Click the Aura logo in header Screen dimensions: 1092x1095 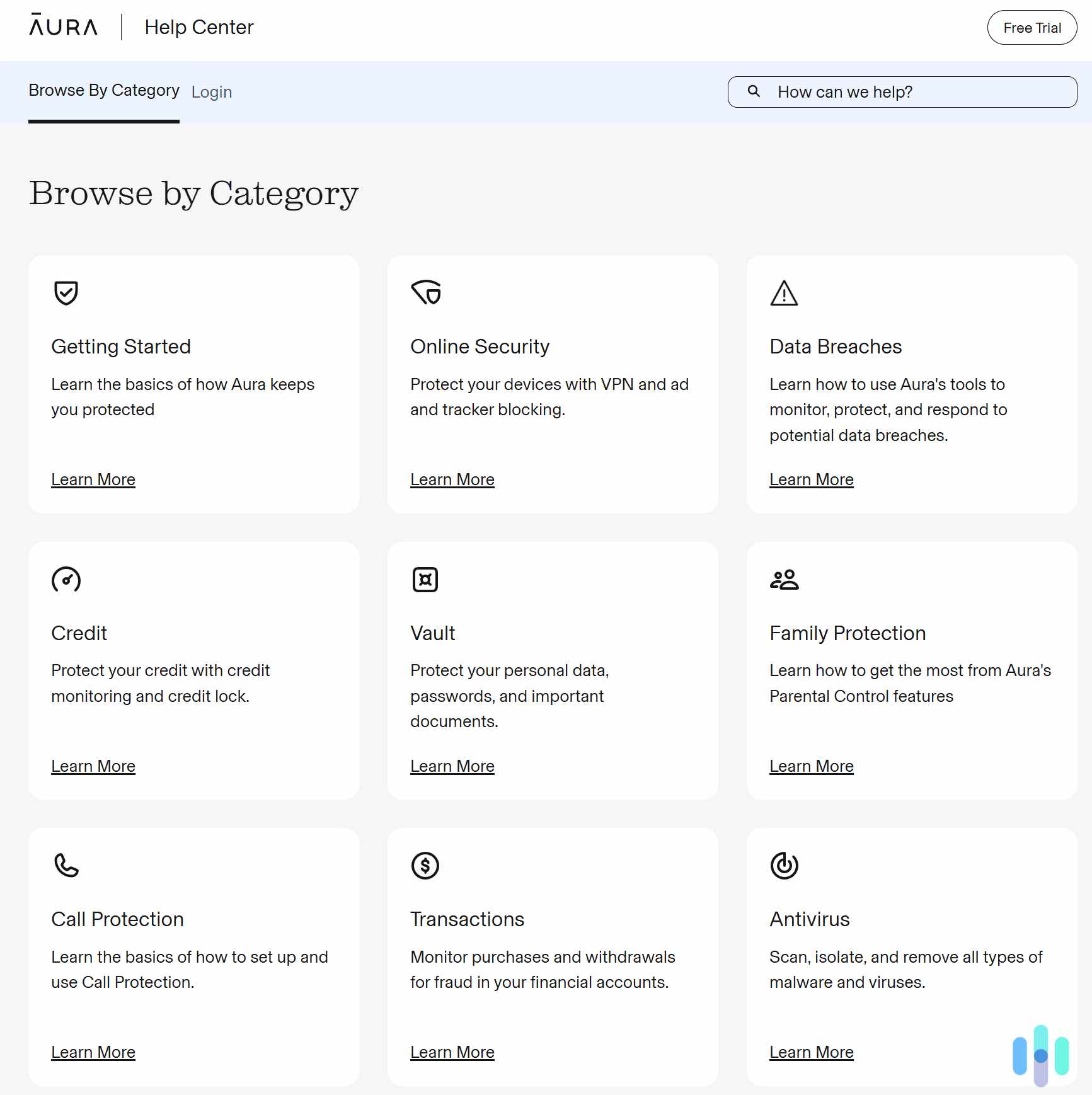63,26
